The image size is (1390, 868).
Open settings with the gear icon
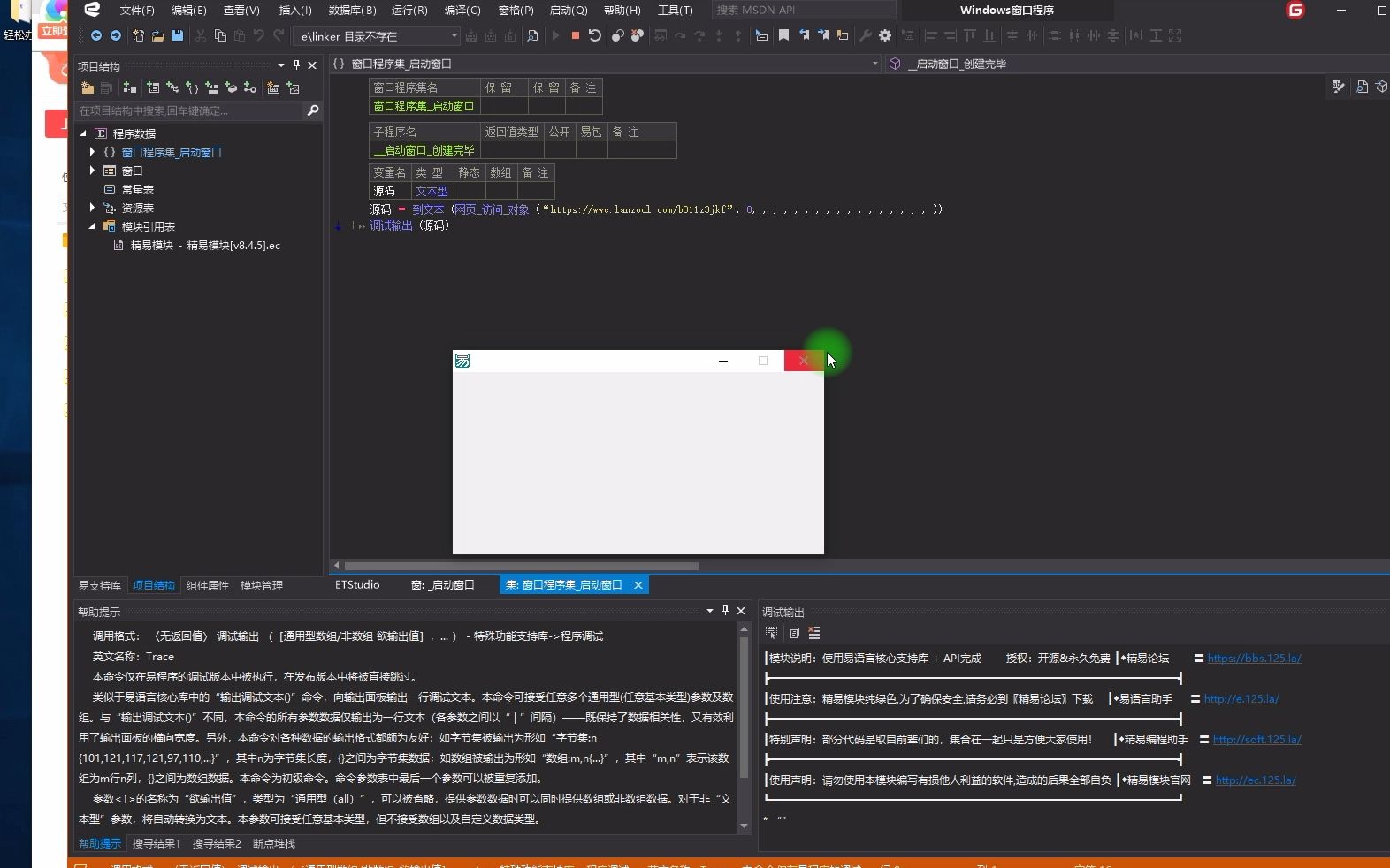click(885, 35)
